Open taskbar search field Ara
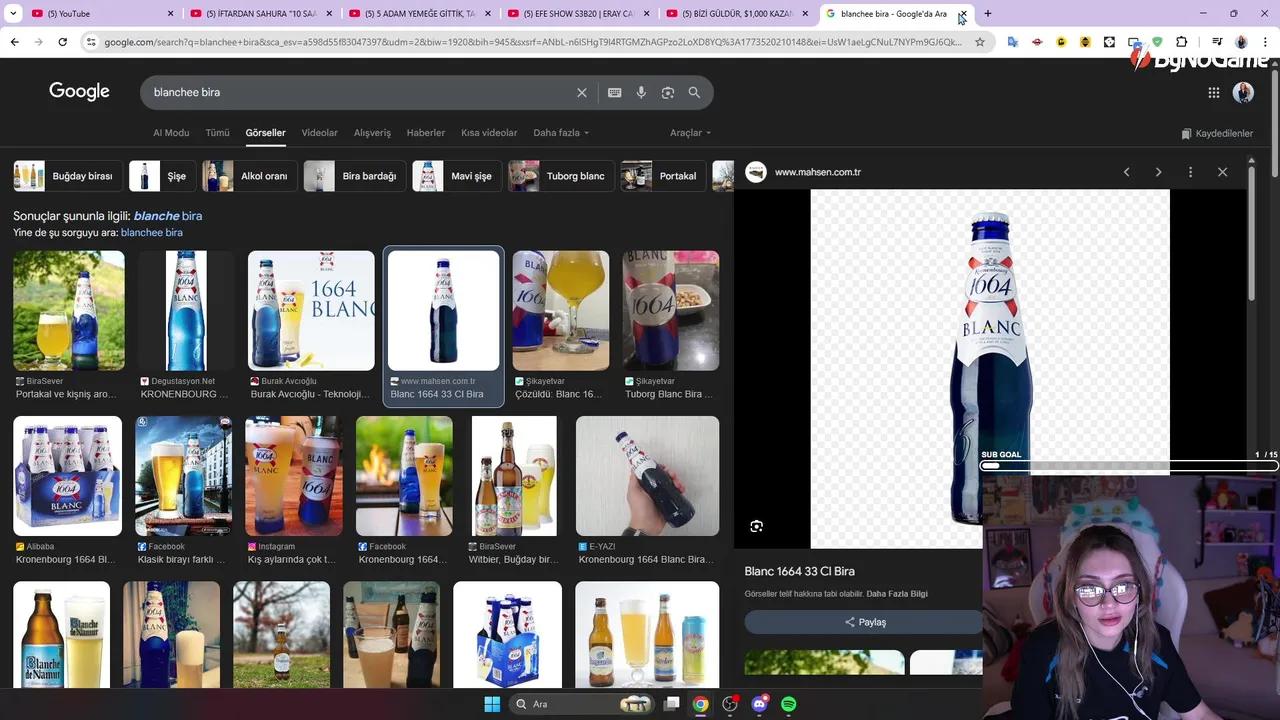Image resolution: width=1280 pixels, height=720 pixels. (583, 704)
